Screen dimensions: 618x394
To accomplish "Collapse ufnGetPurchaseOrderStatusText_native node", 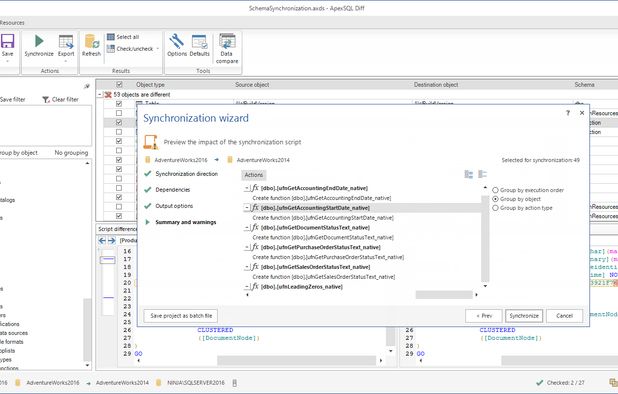I will click(247, 247).
